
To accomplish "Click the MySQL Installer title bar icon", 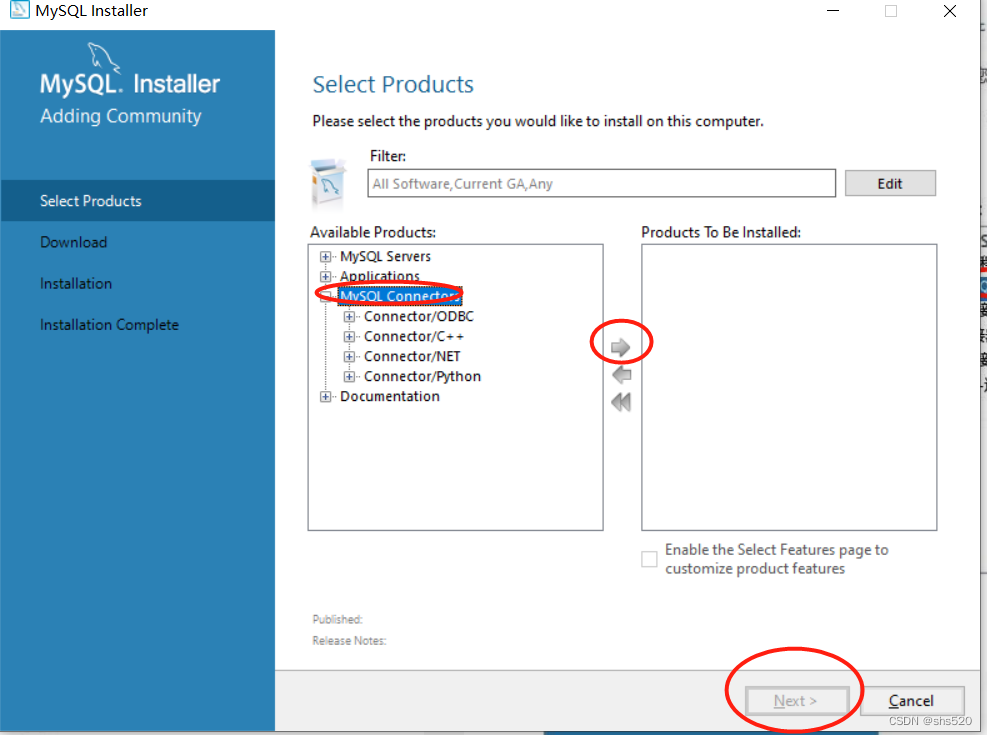I will pos(20,10).
